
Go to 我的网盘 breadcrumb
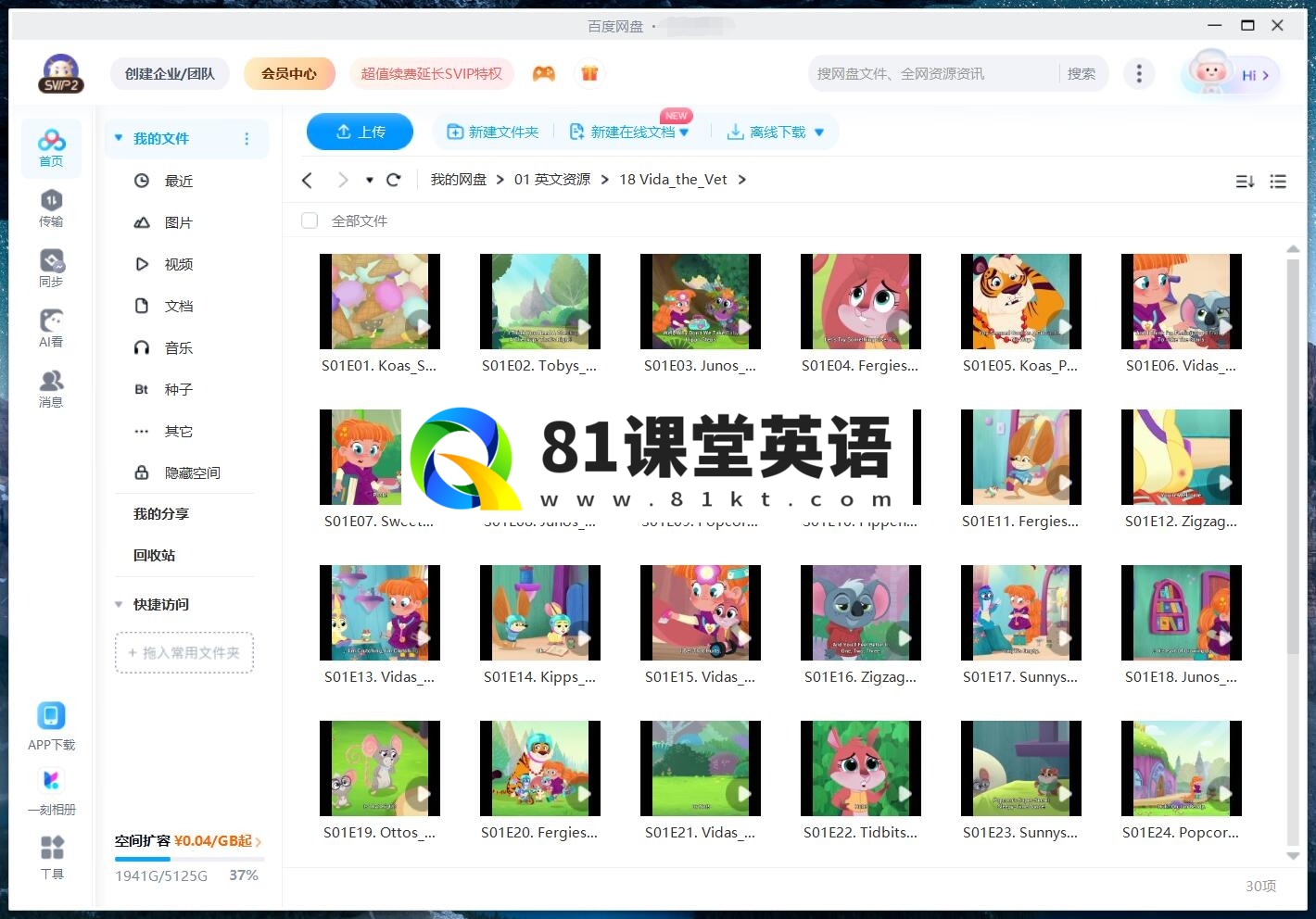coord(458,179)
